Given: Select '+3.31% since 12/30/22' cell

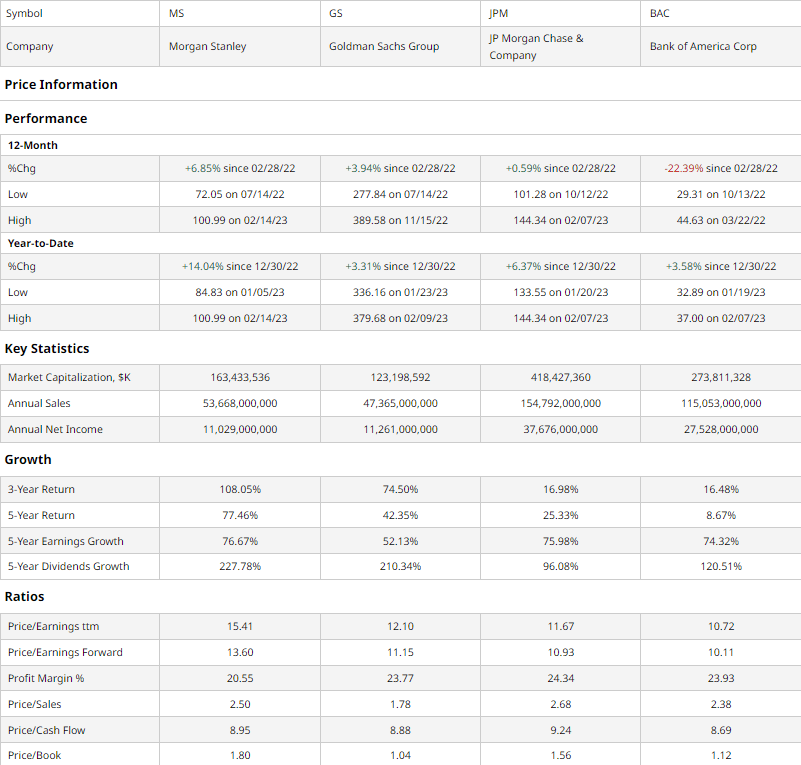Looking at the screenshot, I should (x=400, y=267).
